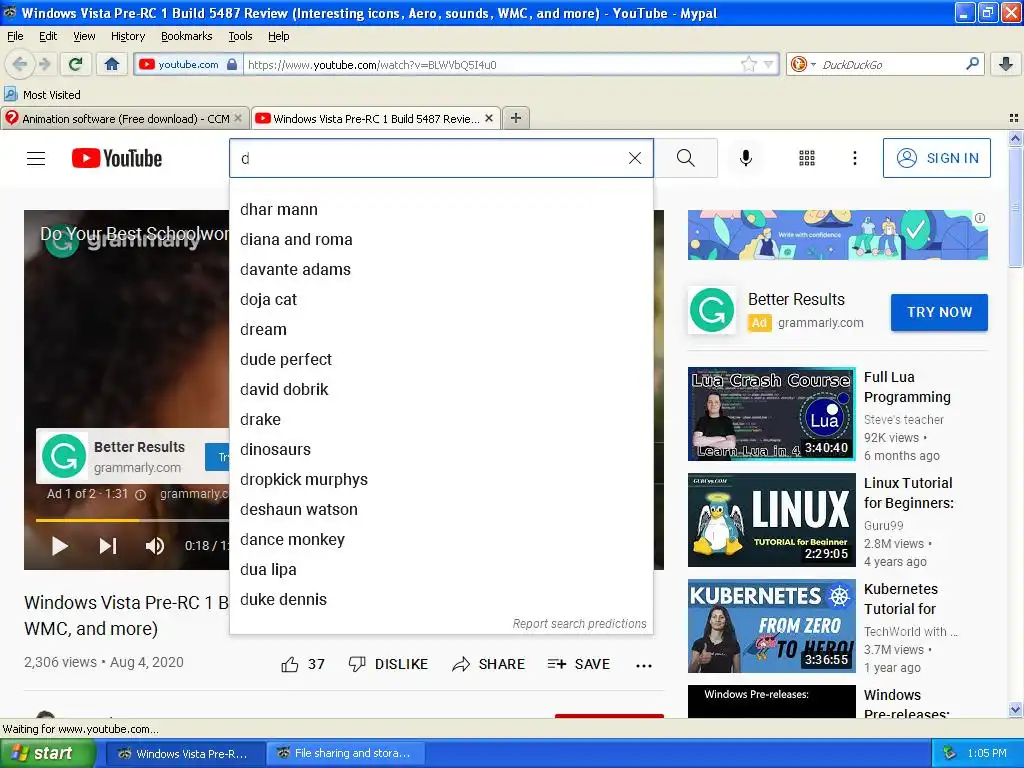
Task: Open the Most Visited bookmarks folder
Action: 42,95
